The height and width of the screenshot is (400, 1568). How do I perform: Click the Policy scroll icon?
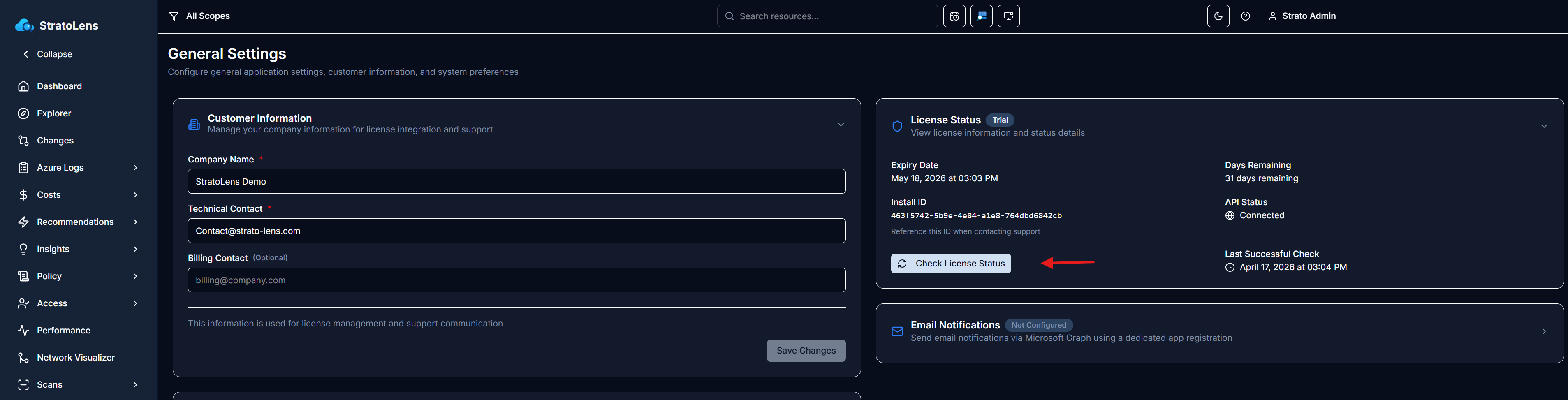[23, 276]
